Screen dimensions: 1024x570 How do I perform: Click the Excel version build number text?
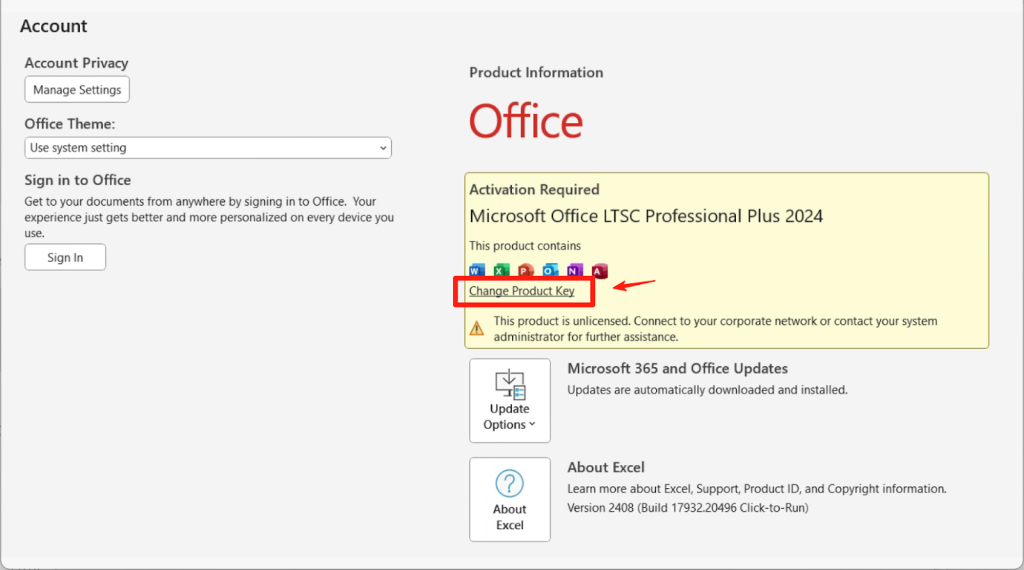pyautogui.click(x=687, y=507)
